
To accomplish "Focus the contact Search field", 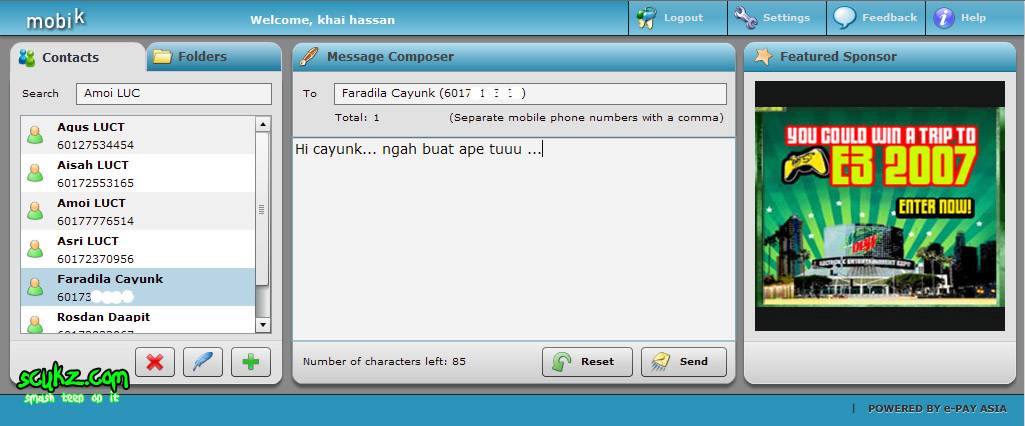I will pos(173,94).
